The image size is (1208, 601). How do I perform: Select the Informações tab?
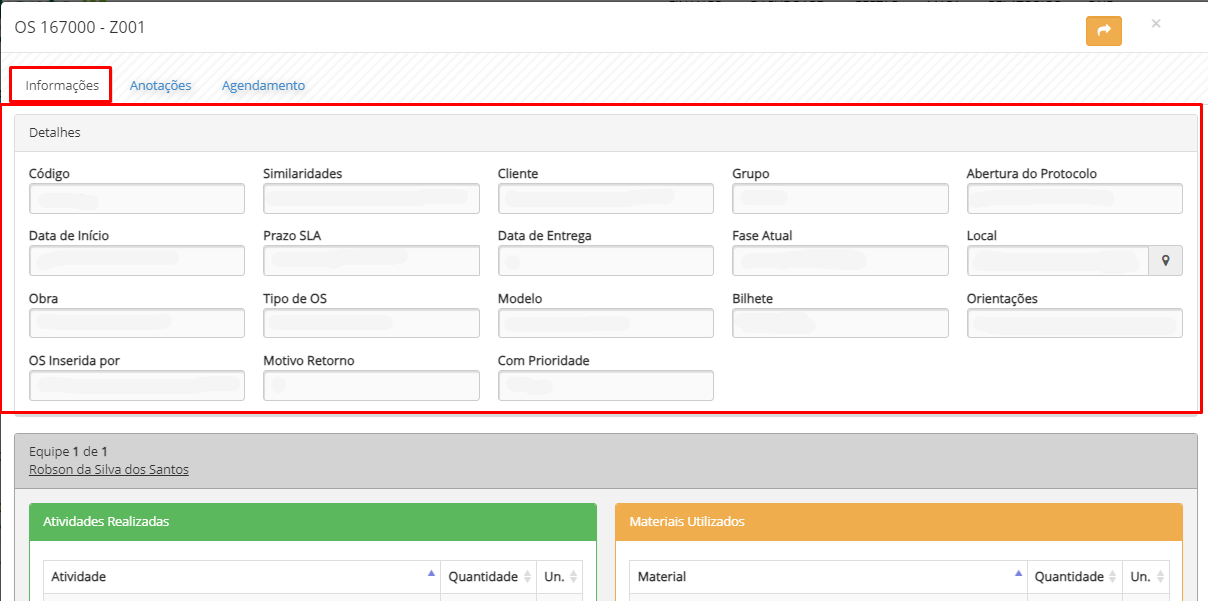coord(62,86)
